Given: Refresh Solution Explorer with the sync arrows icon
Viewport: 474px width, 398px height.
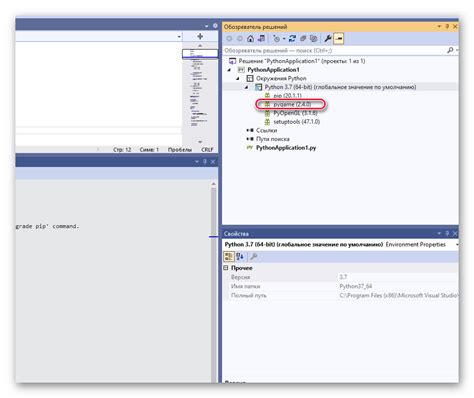Looking at the screenshot, I should [292, 39].
